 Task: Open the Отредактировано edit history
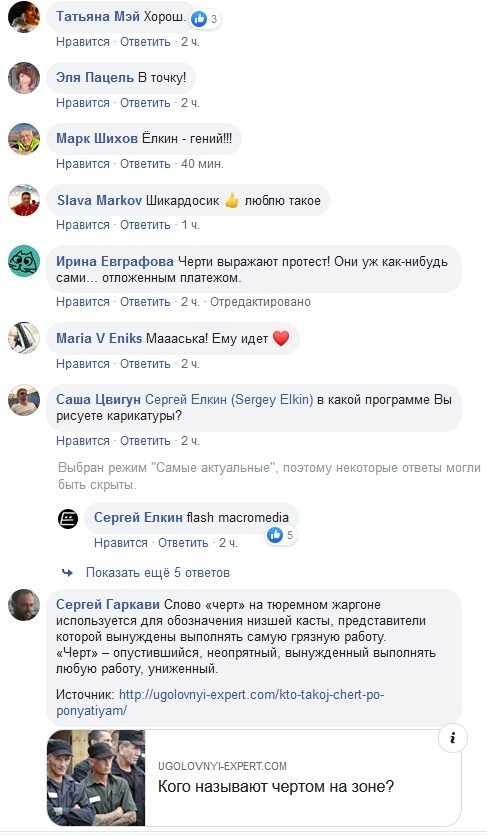[260, 302]
